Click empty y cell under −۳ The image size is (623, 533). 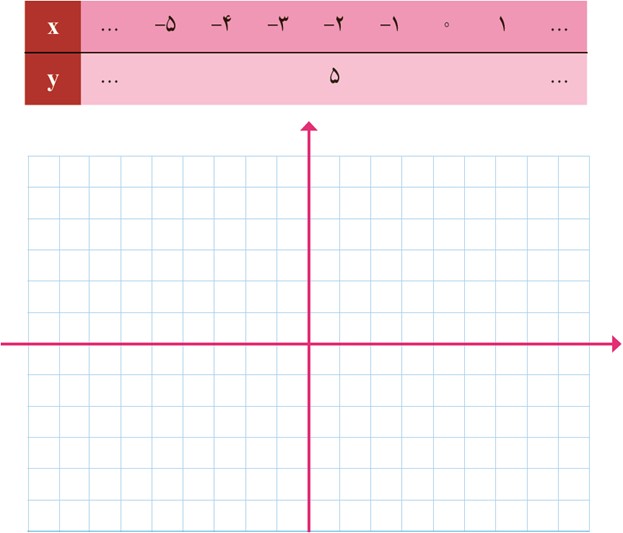pos(278,79)
